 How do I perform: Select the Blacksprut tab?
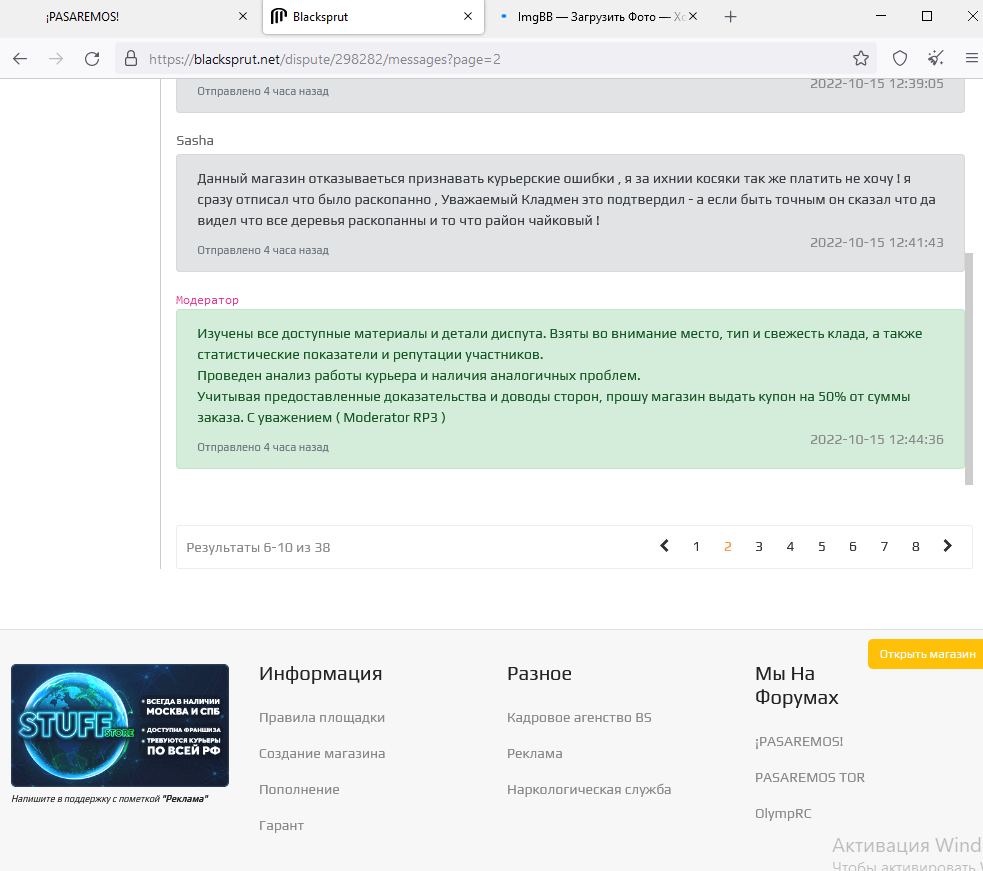[x=373, y=17]
